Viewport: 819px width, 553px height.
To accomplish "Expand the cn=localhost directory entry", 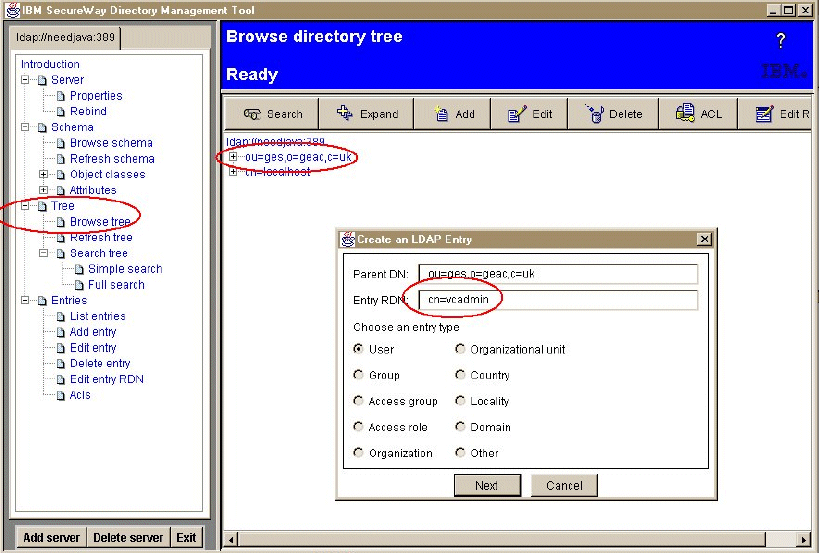I will click(x=233, y=172).
